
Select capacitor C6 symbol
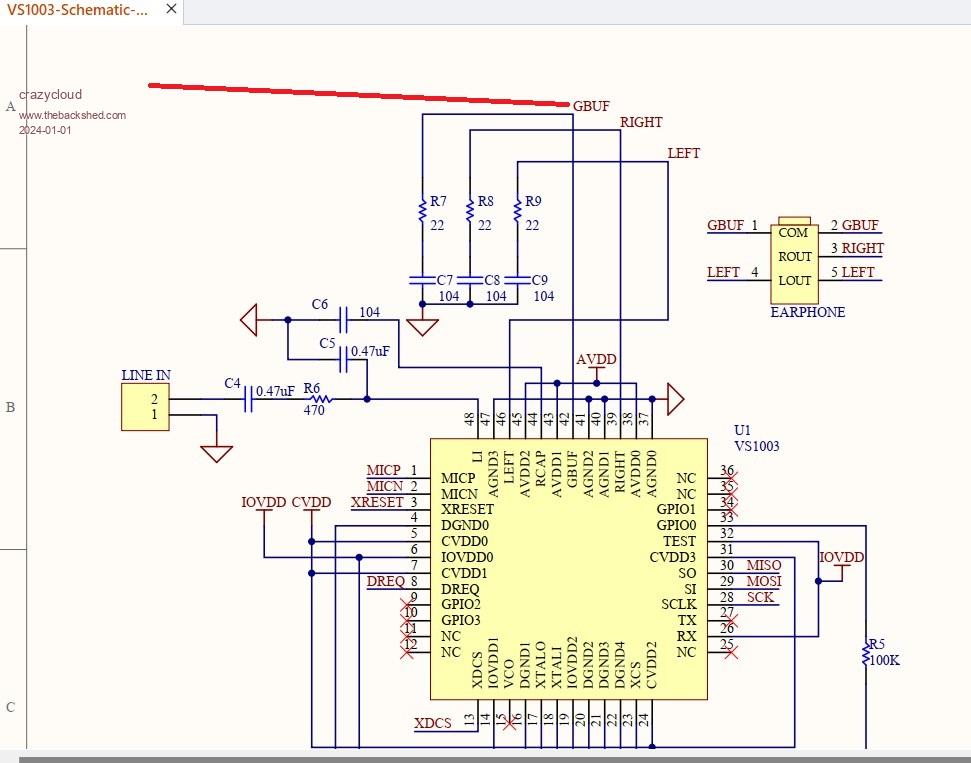(343, 319)
